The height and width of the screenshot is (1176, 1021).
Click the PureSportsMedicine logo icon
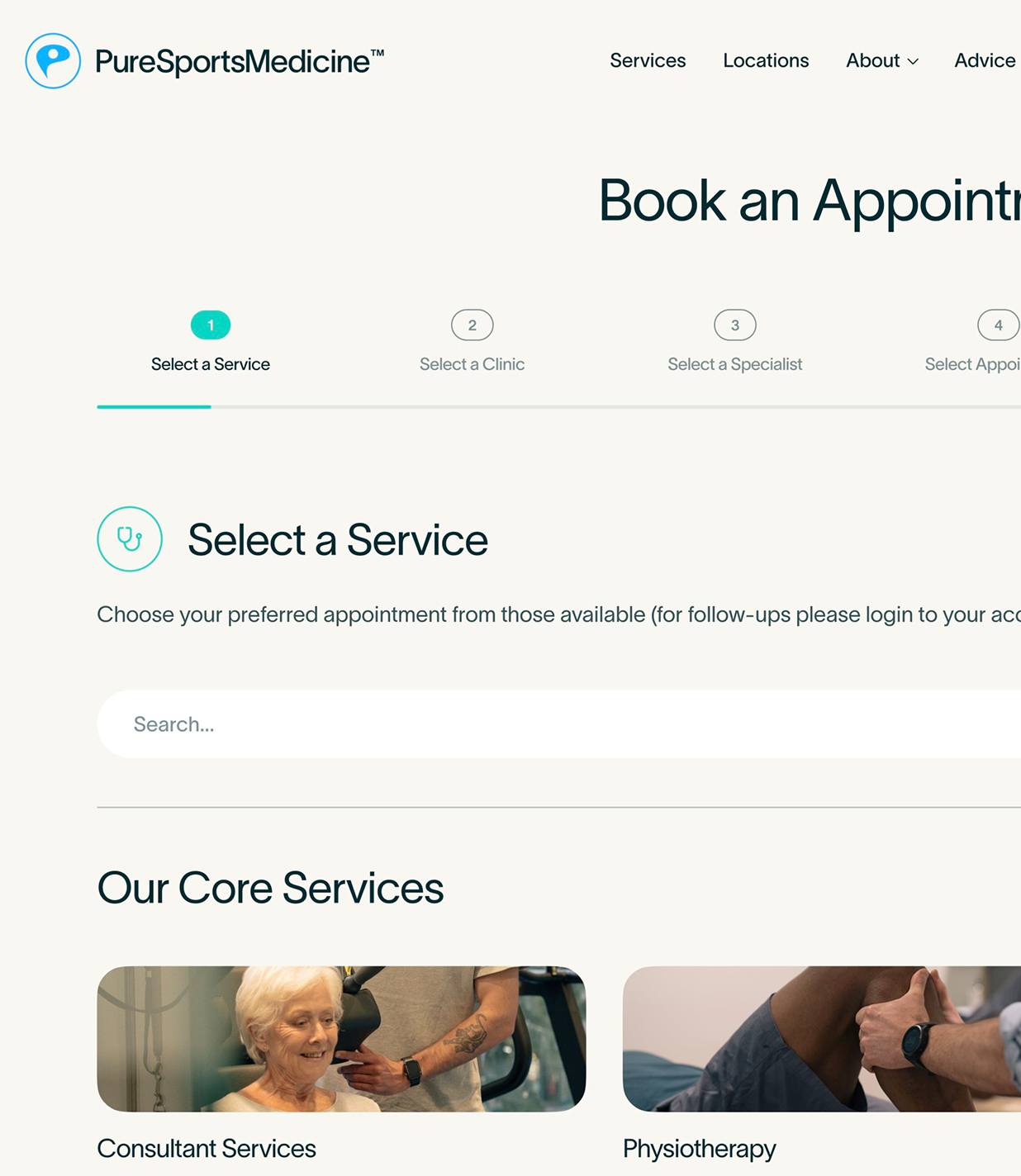point(53,60)
